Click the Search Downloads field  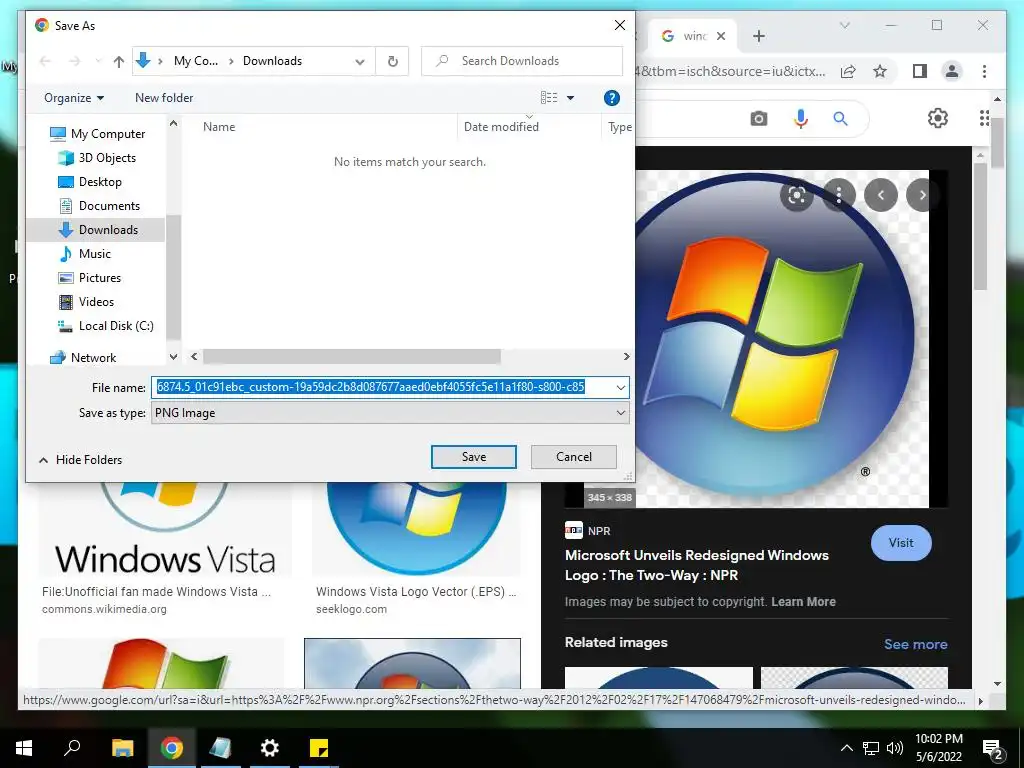click(x=522, y=61)
